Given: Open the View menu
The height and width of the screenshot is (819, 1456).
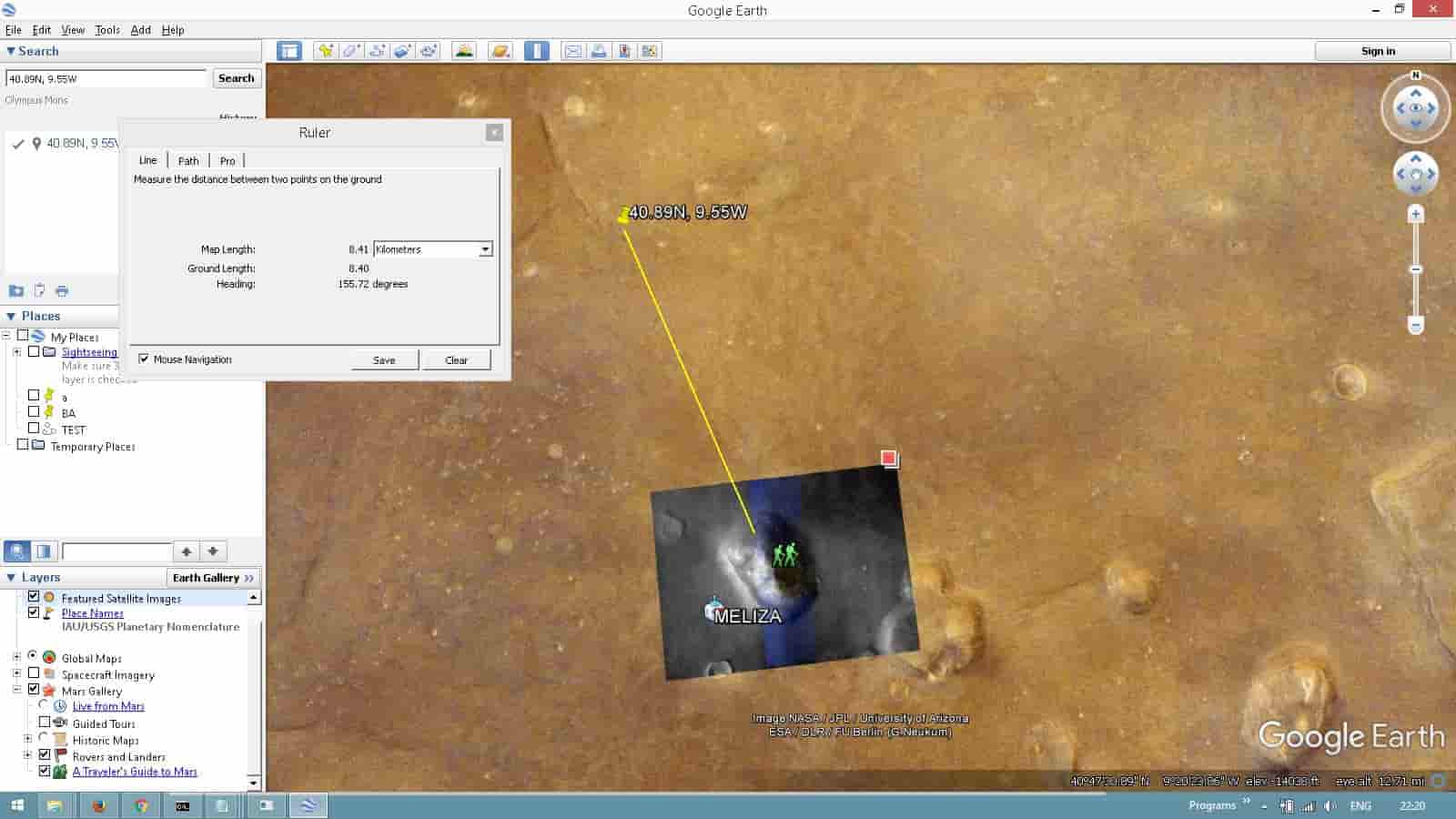Looking at the screenshot, I should (x=73, y=30).
